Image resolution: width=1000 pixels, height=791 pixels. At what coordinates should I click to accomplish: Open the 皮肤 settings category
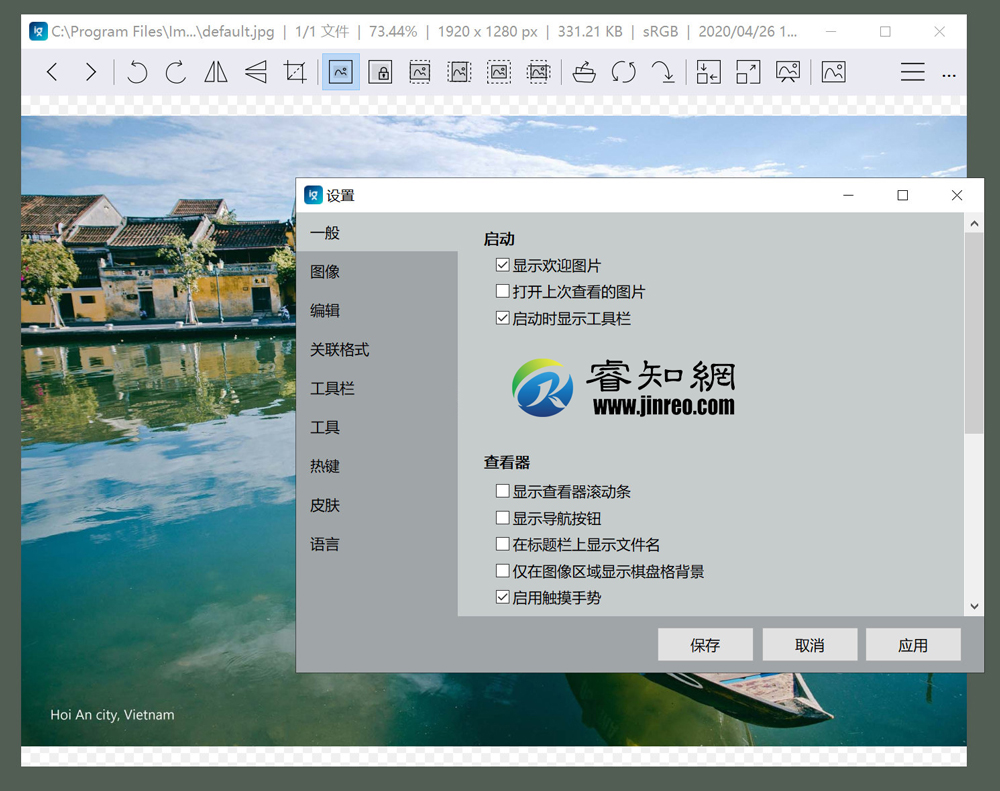pyautogui.click(x=324, y=505)
